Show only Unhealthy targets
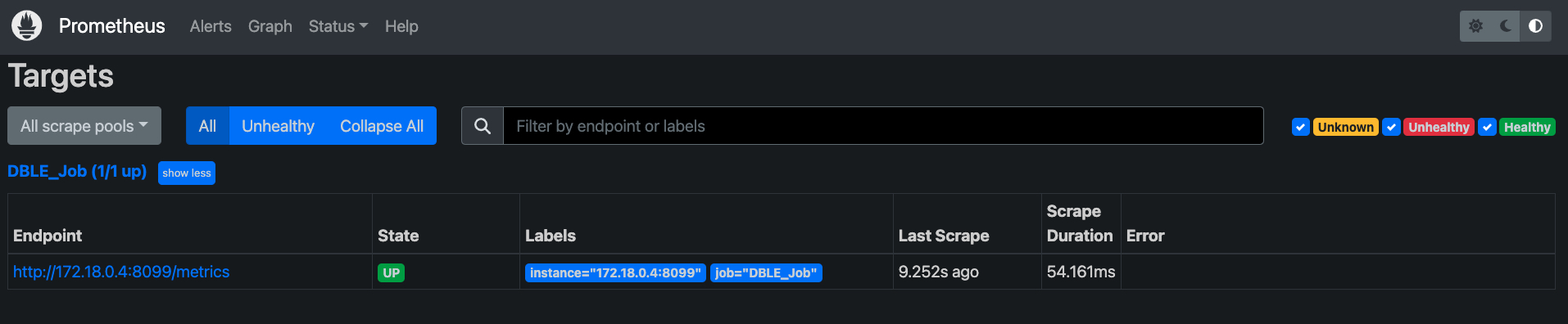This screenshot has height=324, width=1568. [278, 126]
